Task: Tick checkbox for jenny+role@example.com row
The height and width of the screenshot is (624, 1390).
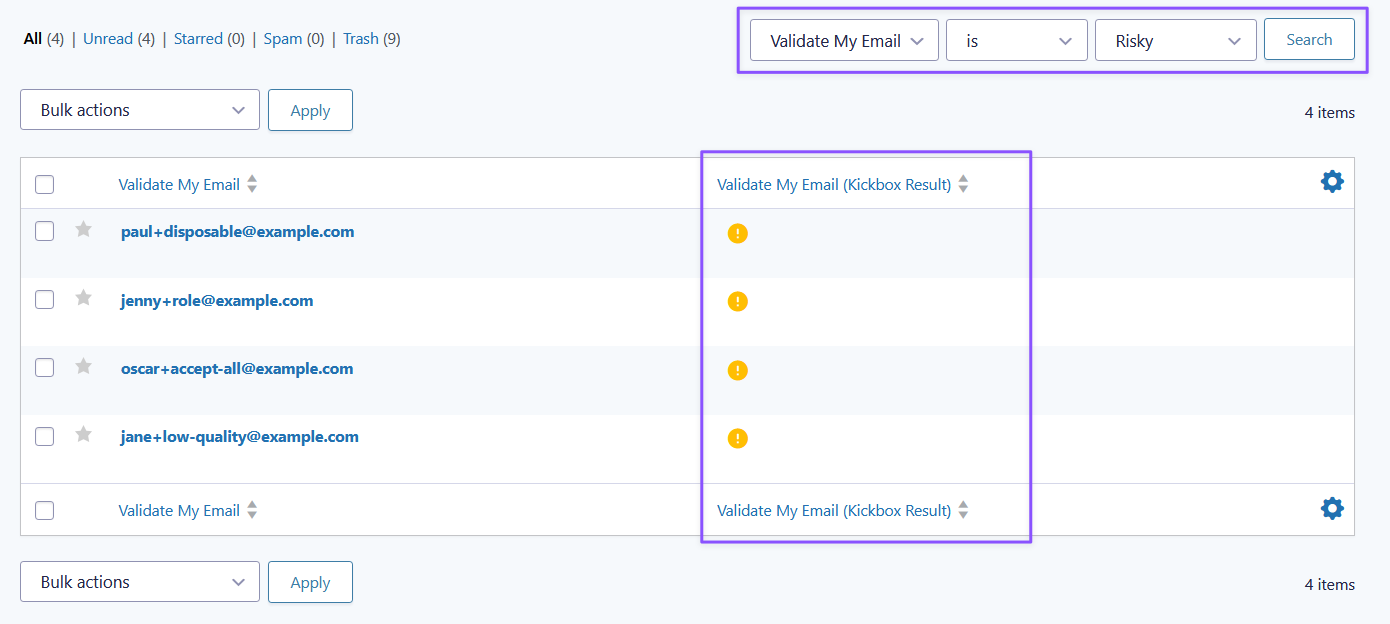Action: coord(44,299)
